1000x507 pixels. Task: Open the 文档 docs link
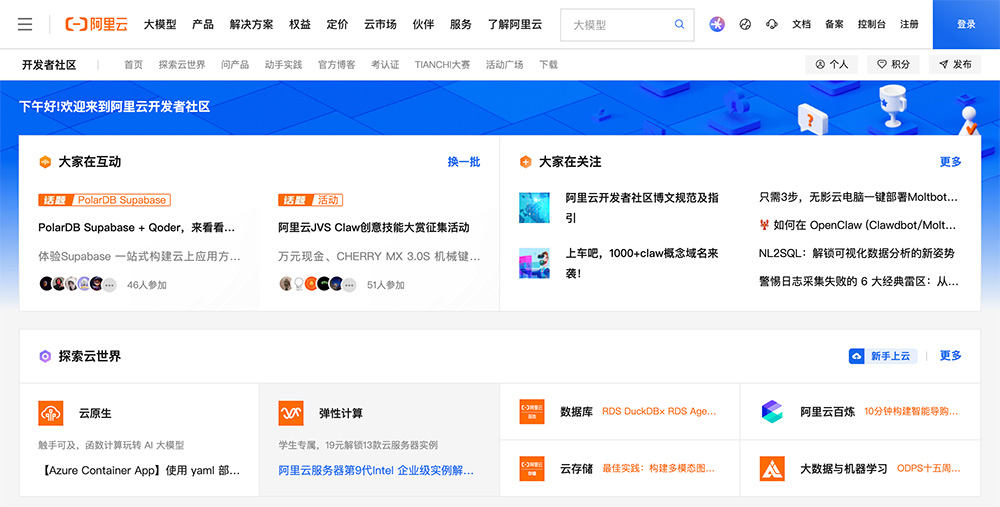click(x=802, y=24)
